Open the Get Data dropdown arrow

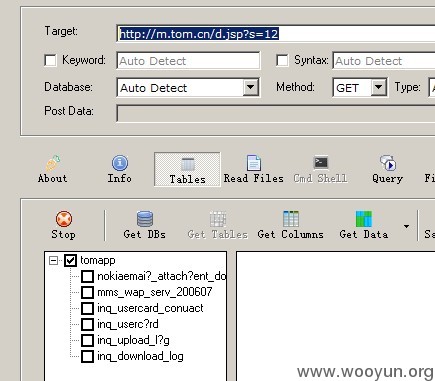(406, 226)
